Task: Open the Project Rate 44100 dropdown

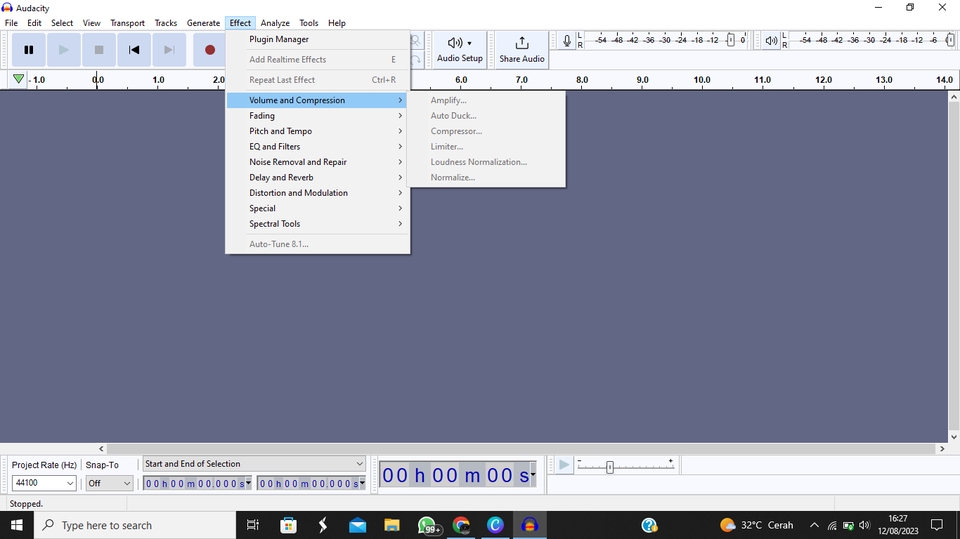Action: click(x=43, y=483)
